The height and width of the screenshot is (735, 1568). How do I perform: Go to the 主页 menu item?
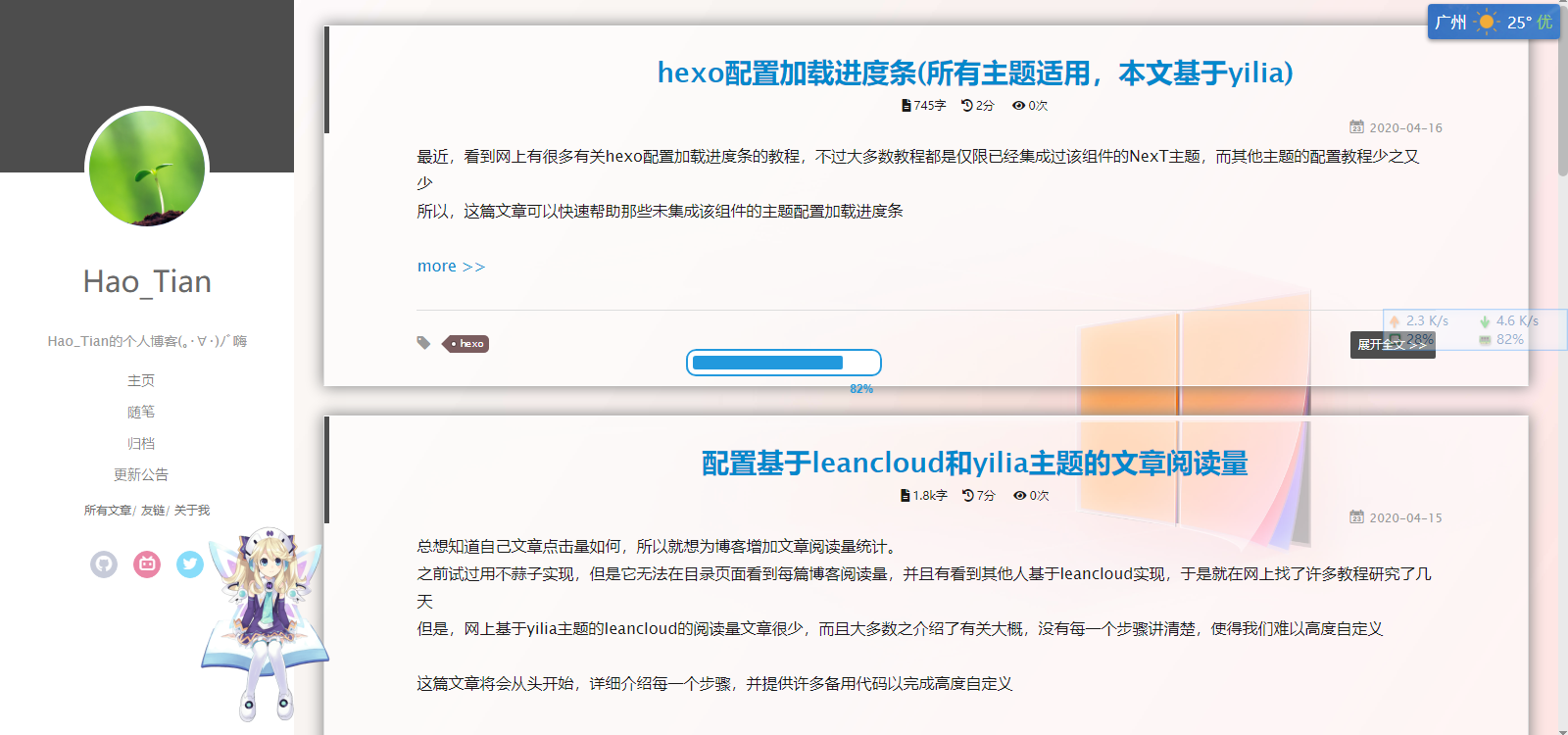(141, 380)
